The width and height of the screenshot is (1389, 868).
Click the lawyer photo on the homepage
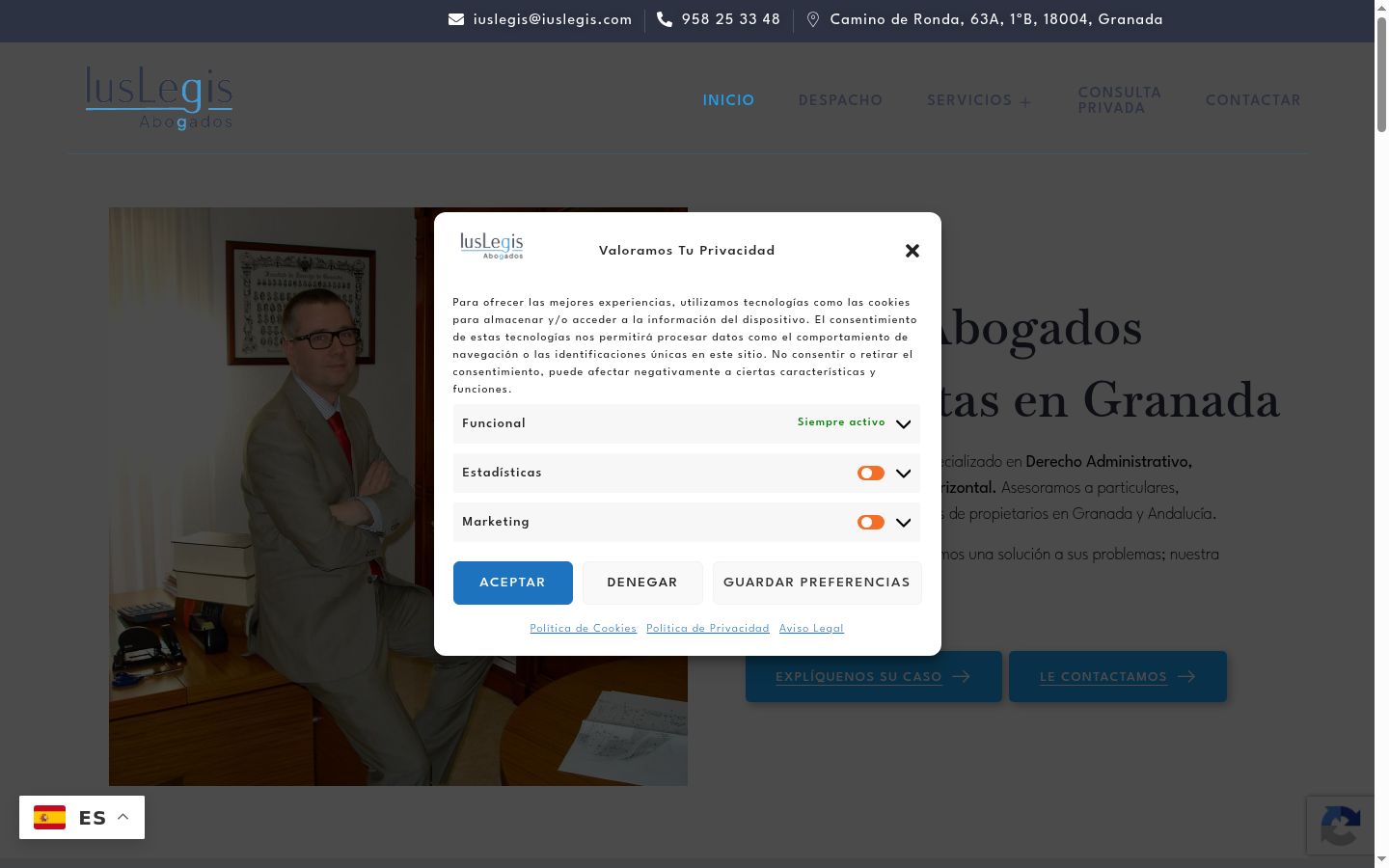coord(398,497)
